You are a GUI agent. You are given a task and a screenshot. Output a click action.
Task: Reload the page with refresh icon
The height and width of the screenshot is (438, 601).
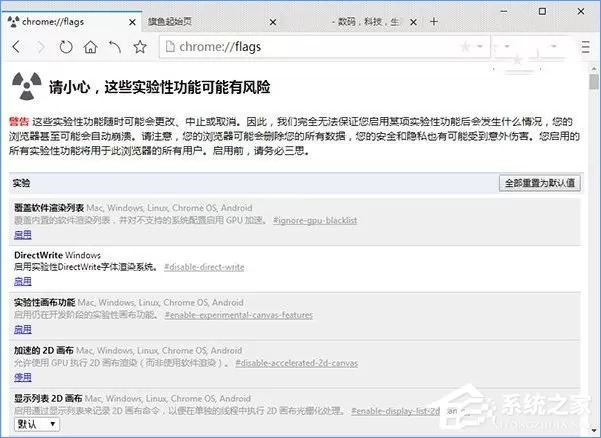pos(66,47)
